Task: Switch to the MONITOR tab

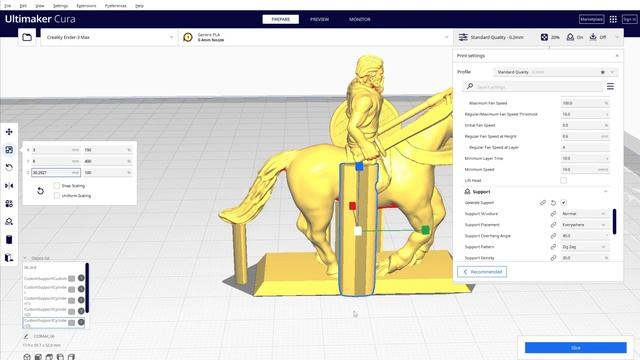Action: (x=360, y=19)
